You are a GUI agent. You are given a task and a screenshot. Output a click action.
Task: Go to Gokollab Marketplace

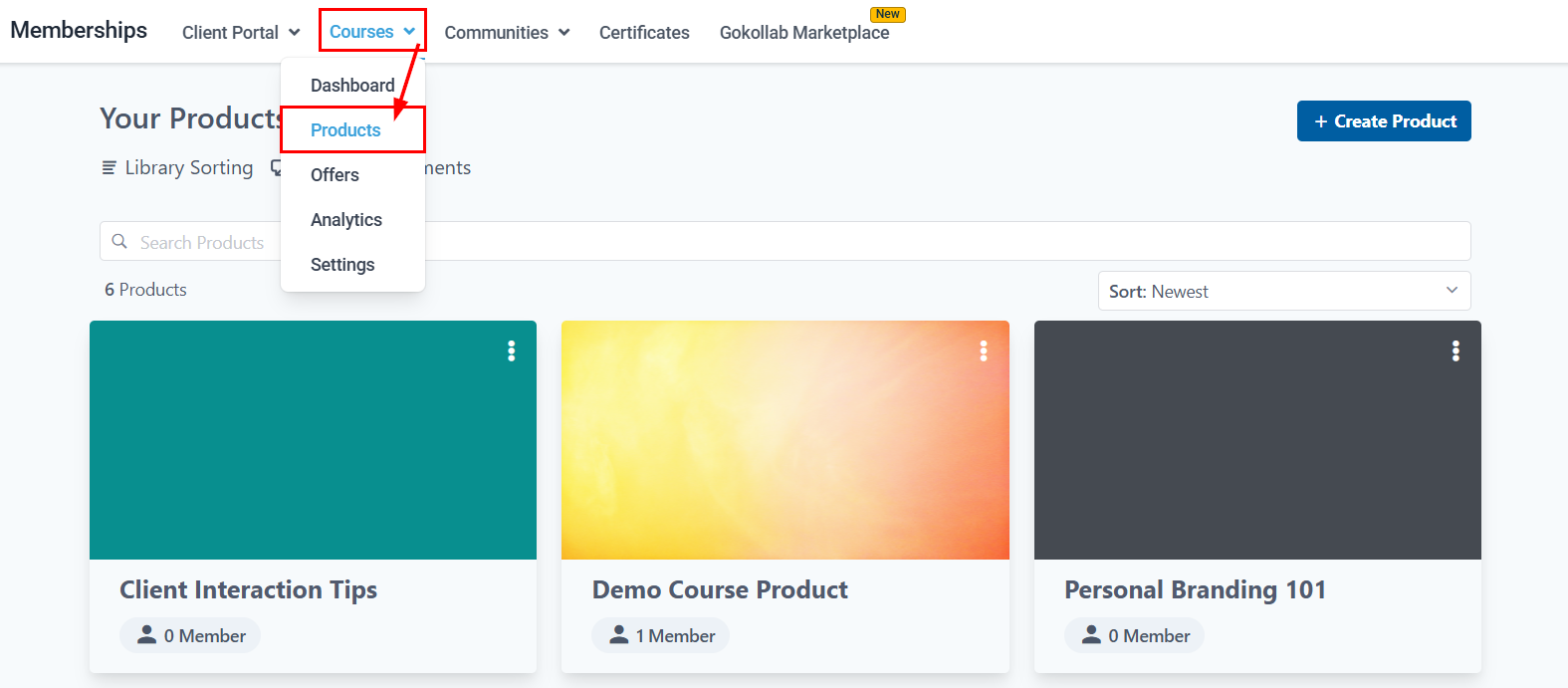(x=804, y=33)
